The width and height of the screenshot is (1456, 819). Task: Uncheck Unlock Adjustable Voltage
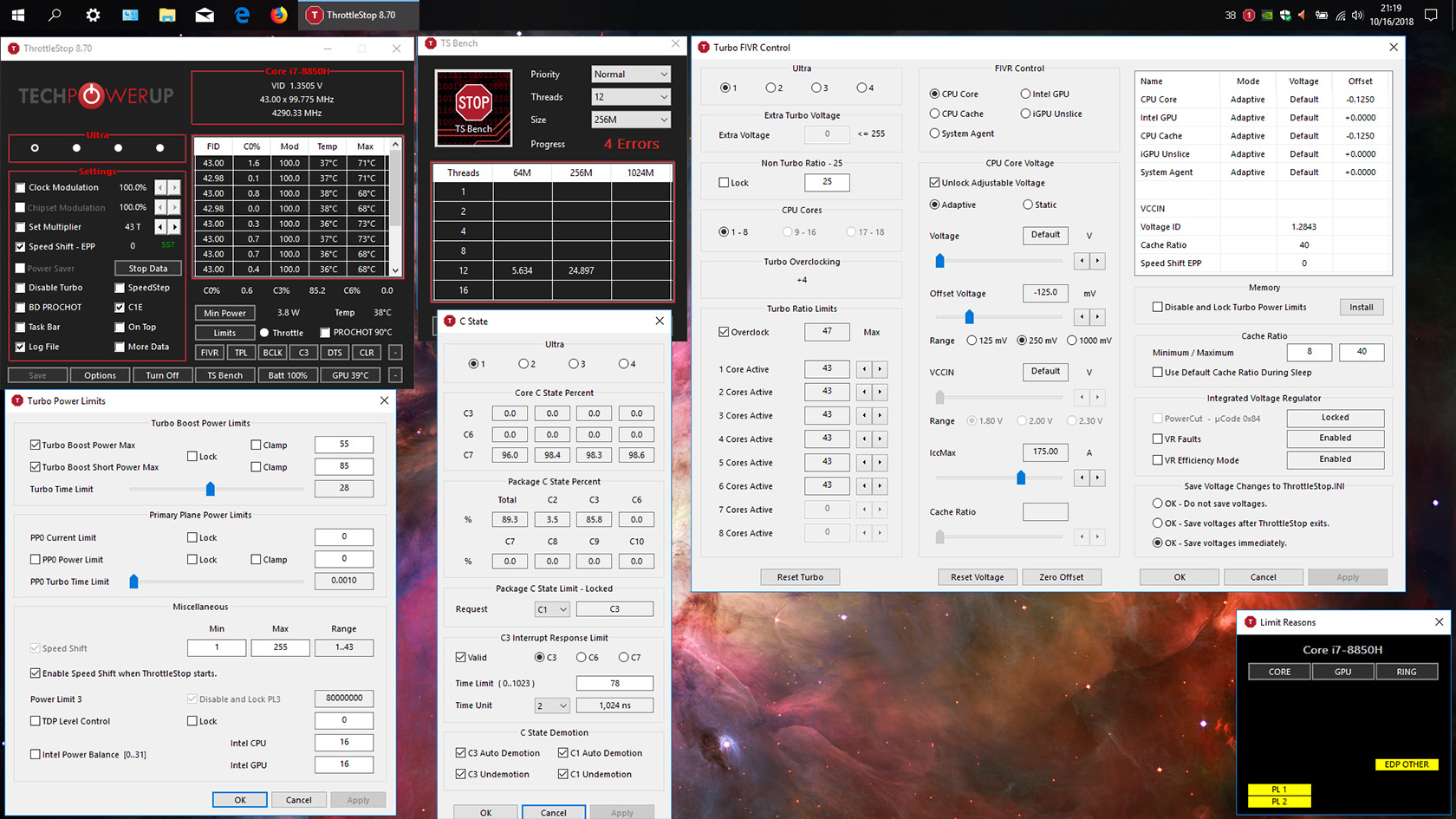(935, 183)
